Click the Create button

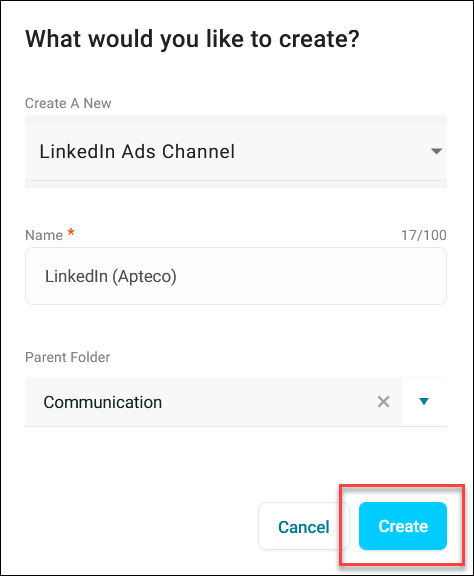(403, 526)
